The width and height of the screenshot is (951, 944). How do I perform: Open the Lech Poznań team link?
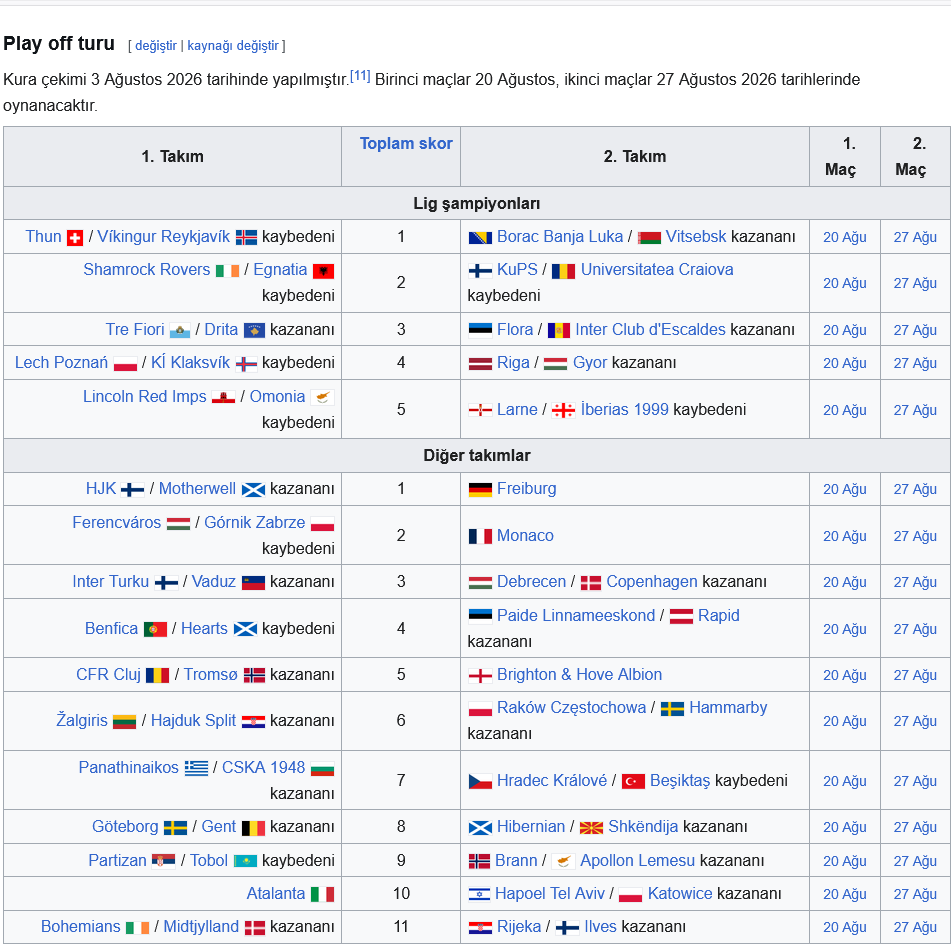click(61, 362)
